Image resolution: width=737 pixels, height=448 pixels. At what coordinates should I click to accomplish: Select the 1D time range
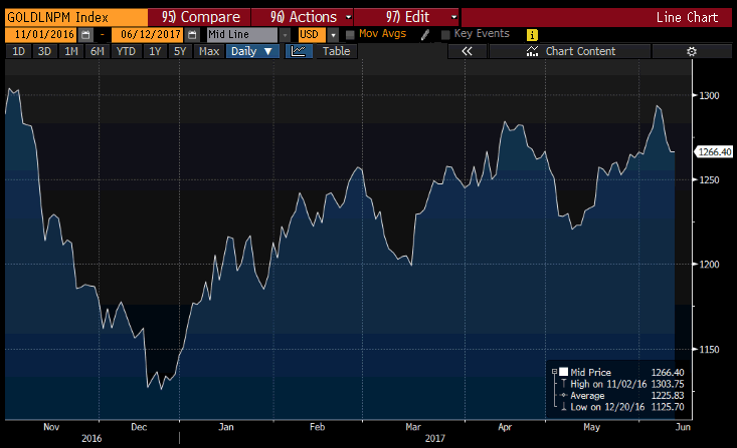pyautogui.click(x=18, y=51)
